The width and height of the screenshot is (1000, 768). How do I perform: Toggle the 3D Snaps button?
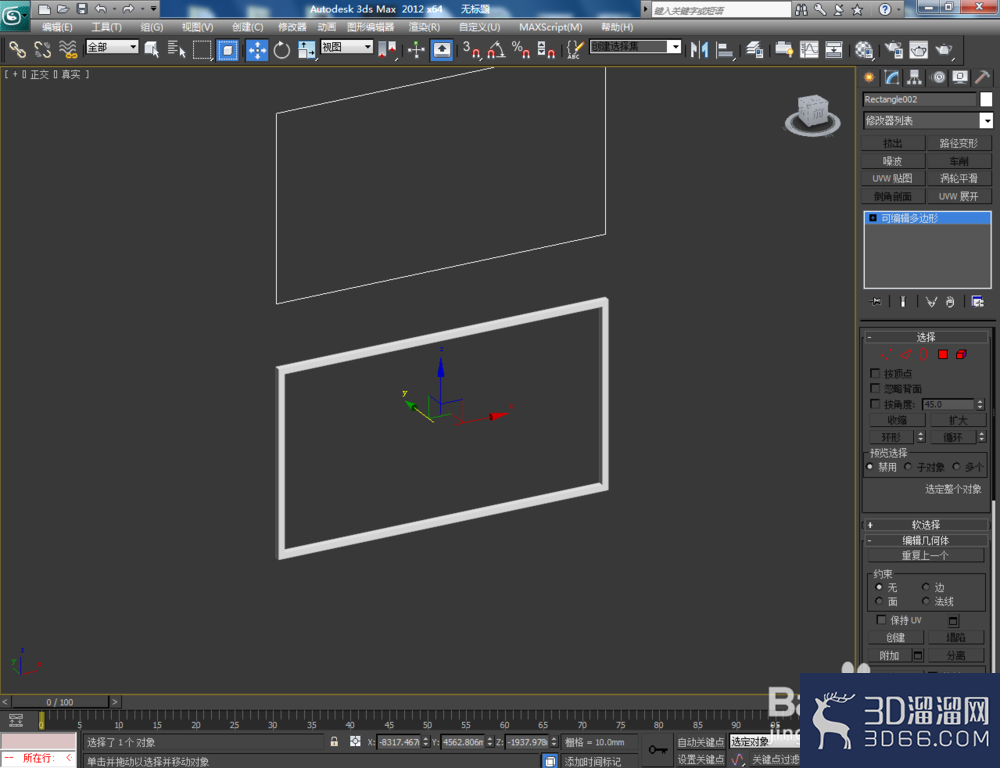click(x=471, y=49)
